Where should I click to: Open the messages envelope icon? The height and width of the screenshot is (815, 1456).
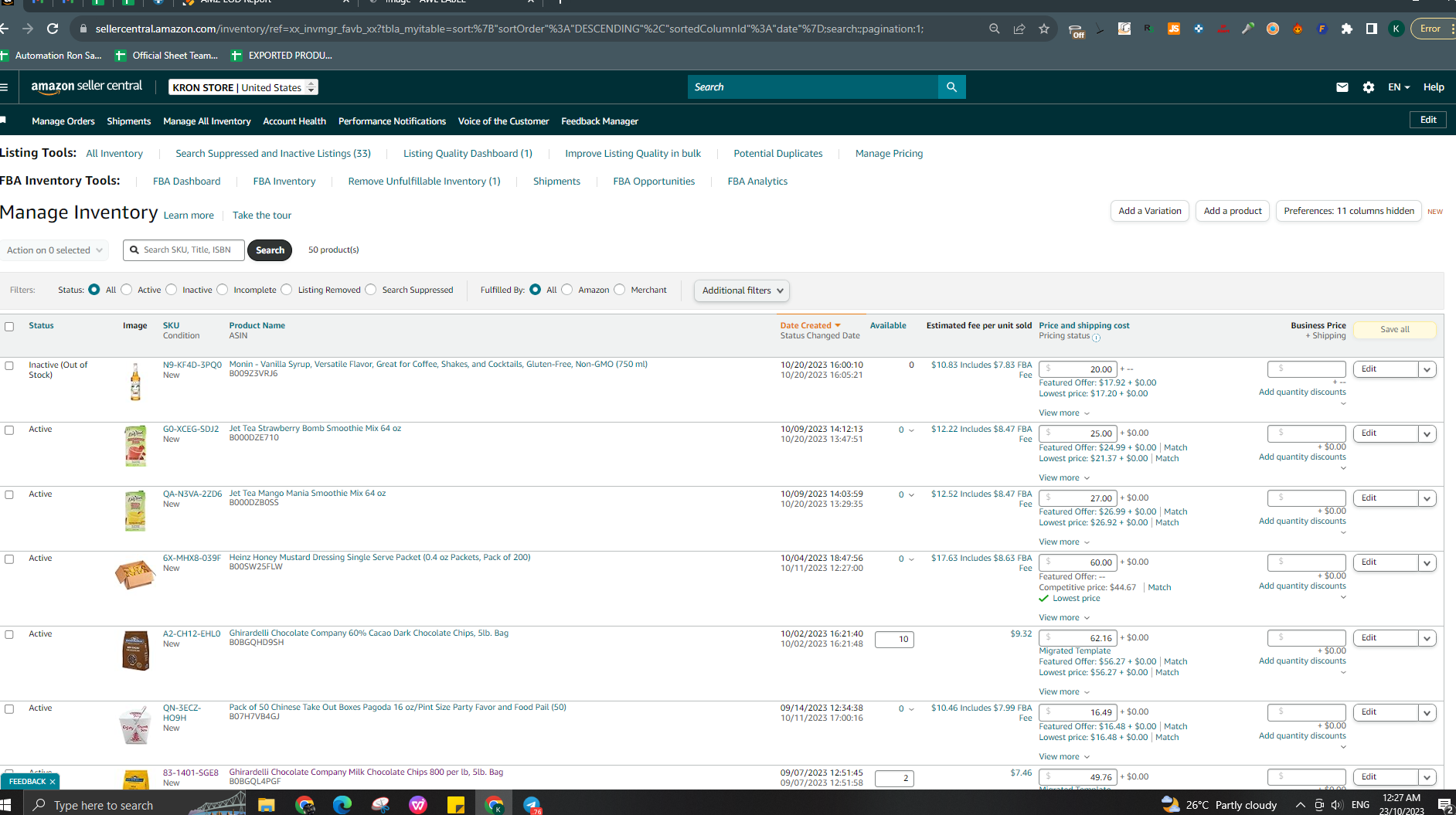(x=1342, y=87)
